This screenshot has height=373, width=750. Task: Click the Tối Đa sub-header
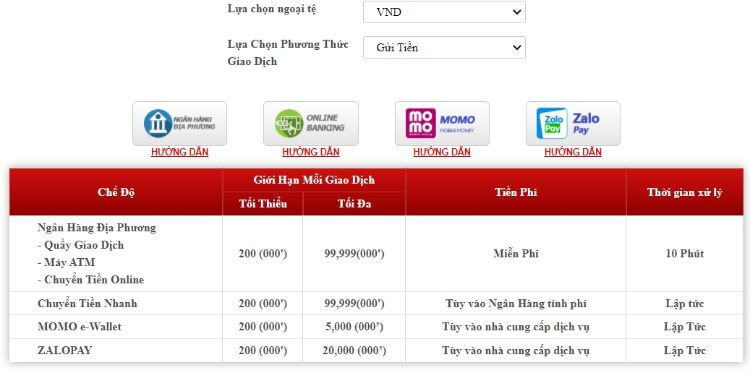tap(354, 203)
